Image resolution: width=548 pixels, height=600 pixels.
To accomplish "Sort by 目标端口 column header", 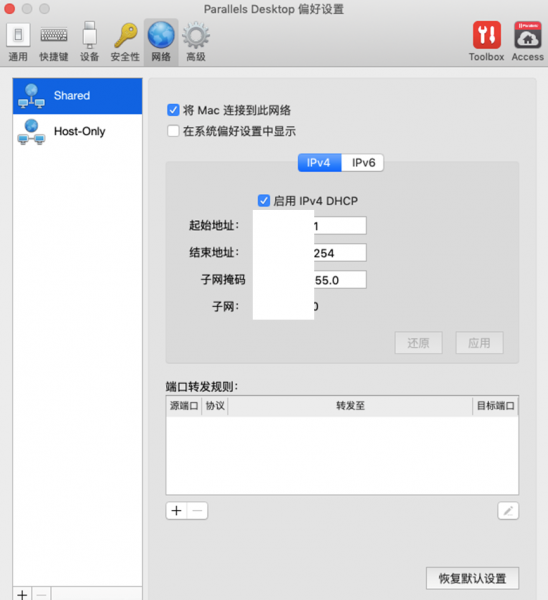I will [x=496, y=406].
